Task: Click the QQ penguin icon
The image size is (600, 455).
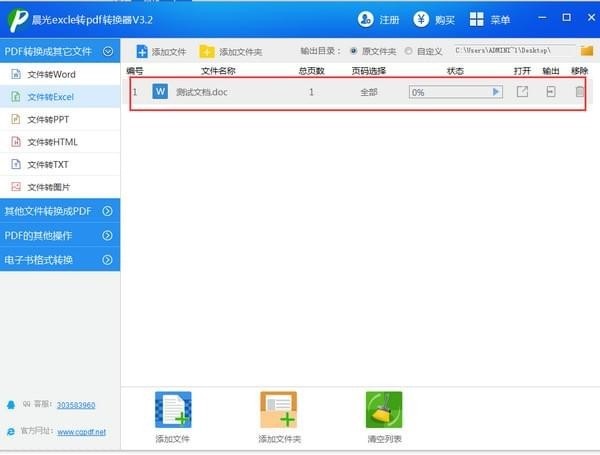Action: 11,405
